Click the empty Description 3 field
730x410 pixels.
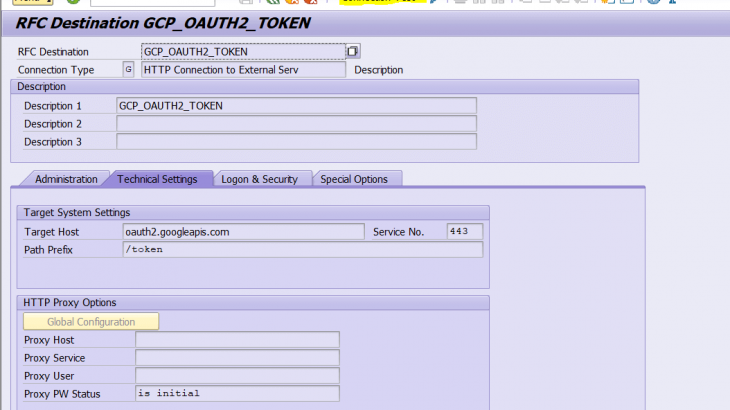tap(296, 142)
